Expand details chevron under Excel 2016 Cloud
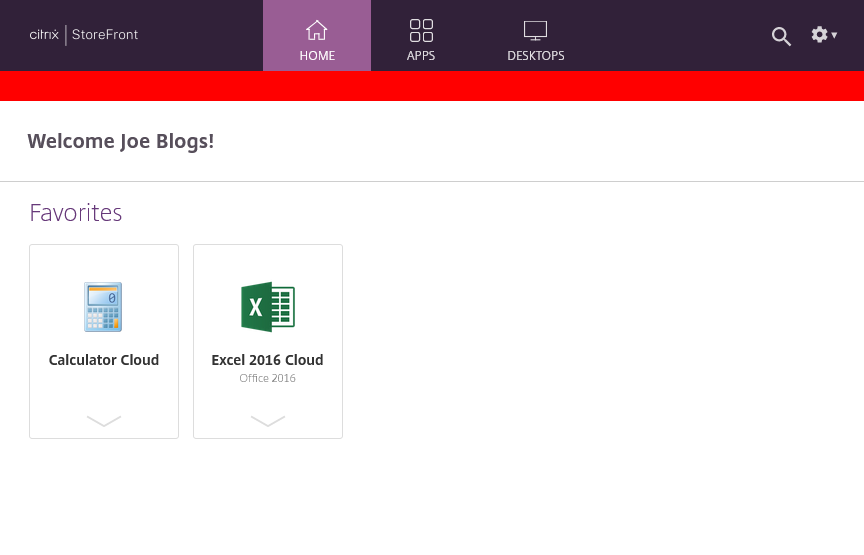The height and width of the screenshot is (555, 864). click(x=268, y=421)
